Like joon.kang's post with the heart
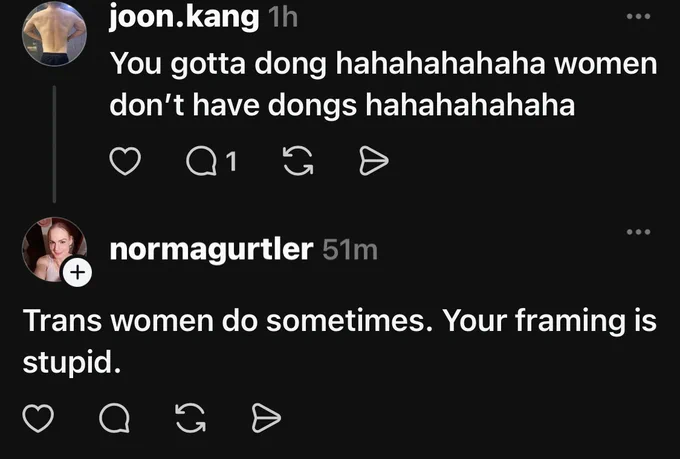Screen dimensions: 680x459 (123, 162)
